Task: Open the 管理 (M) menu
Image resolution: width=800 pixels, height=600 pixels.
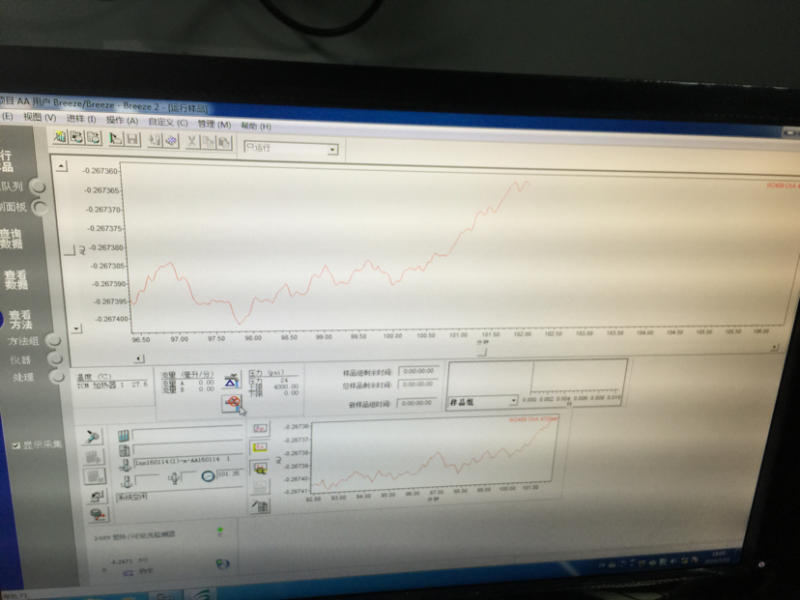Action: (214, 124)
